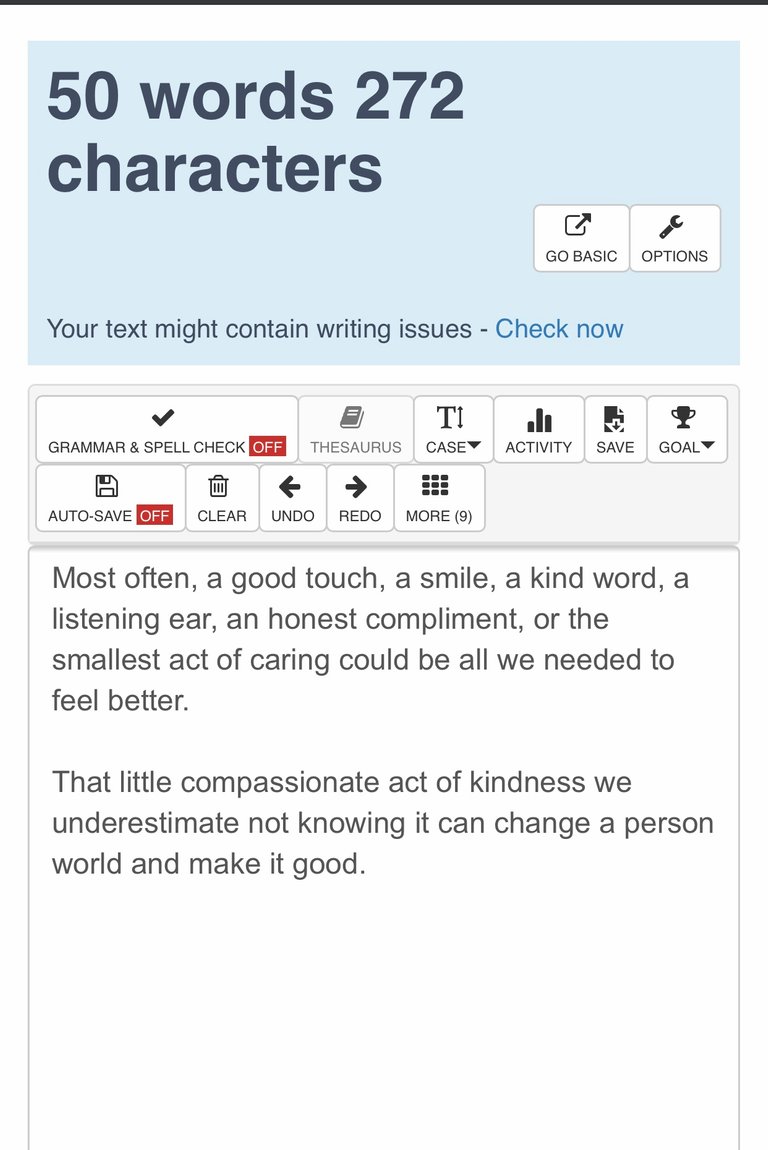Click the GO BASIC button label
768x1150 pixels.
(581, 256)
